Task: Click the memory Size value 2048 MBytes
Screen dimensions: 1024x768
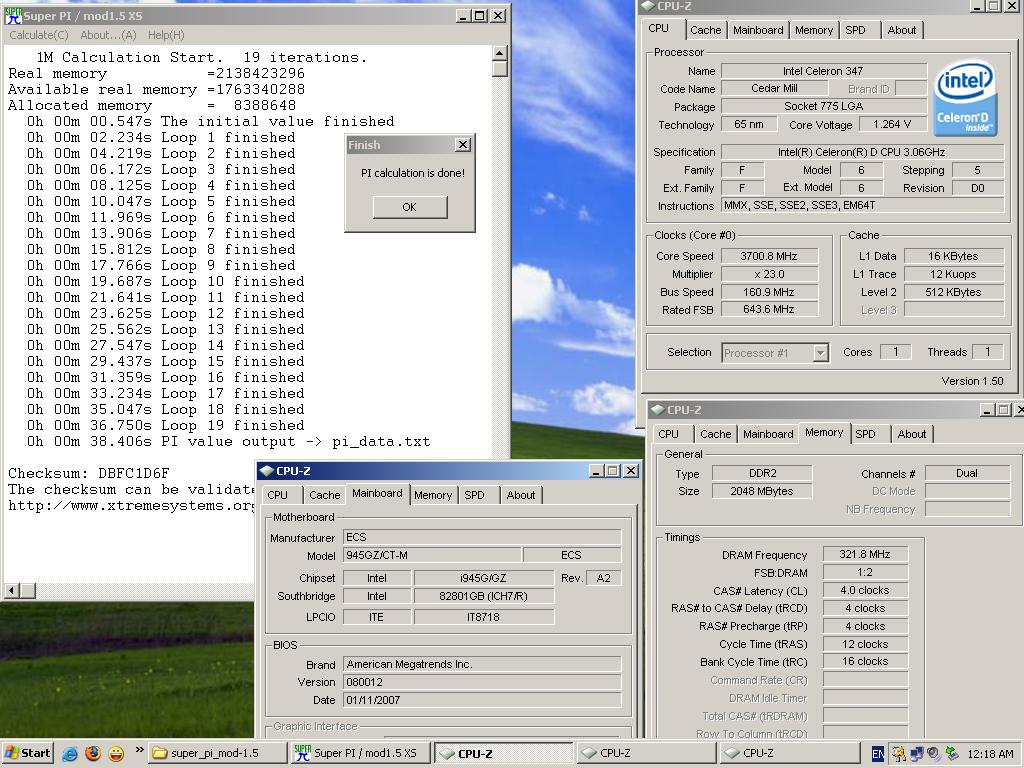Action: point(761,491)
